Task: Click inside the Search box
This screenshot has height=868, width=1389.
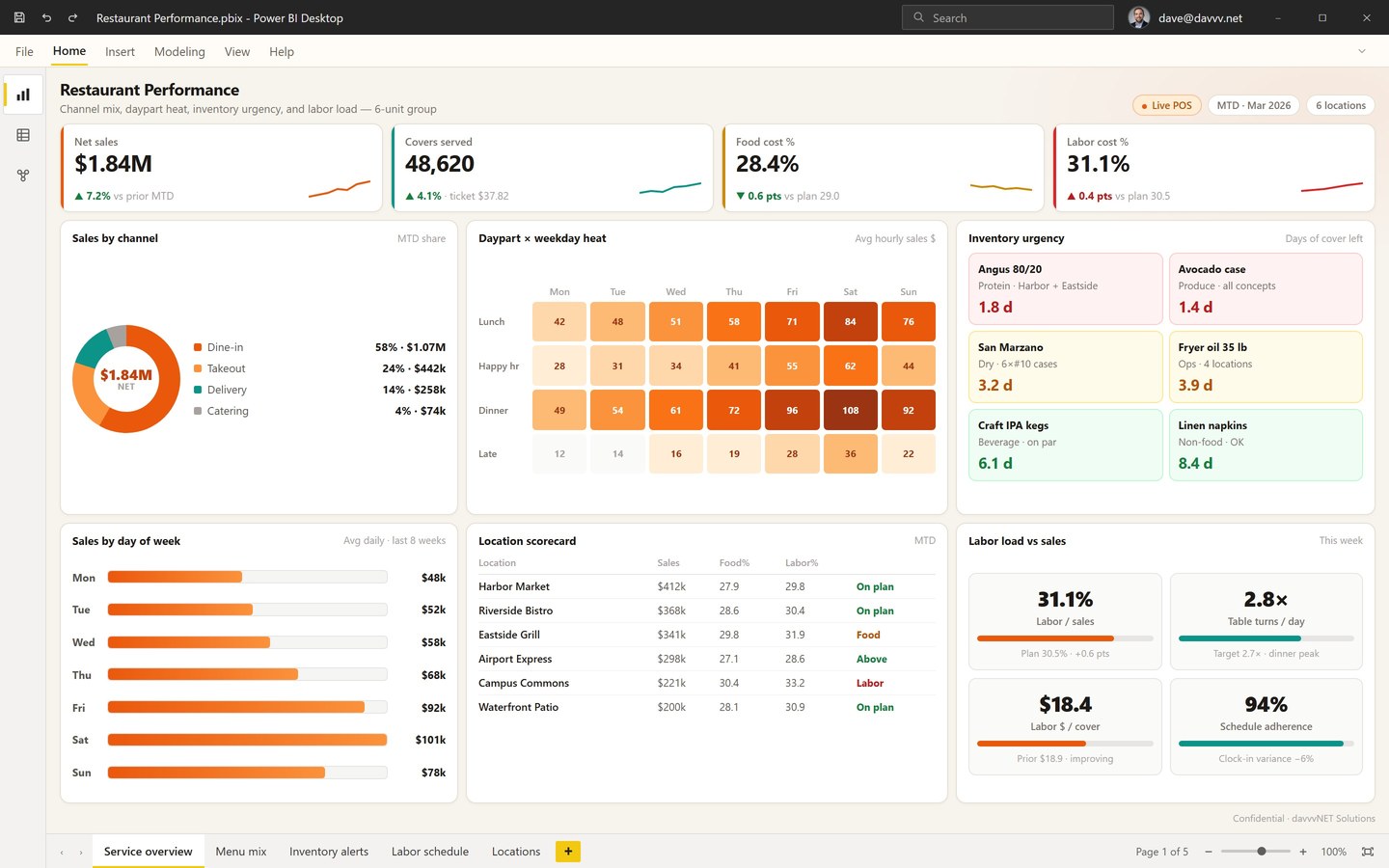Action: [1008, 17]
